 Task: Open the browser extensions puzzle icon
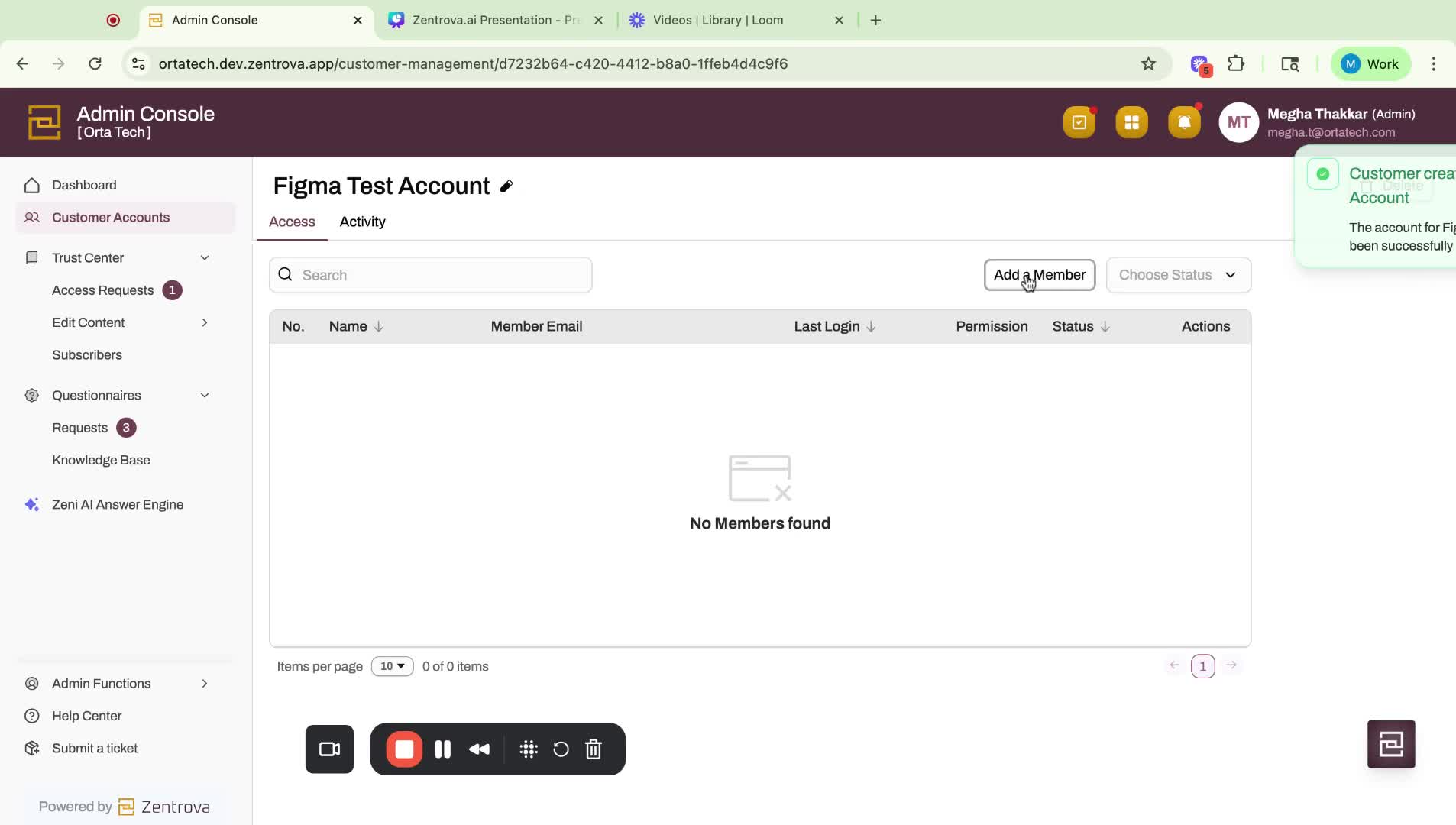point(1236,63)
